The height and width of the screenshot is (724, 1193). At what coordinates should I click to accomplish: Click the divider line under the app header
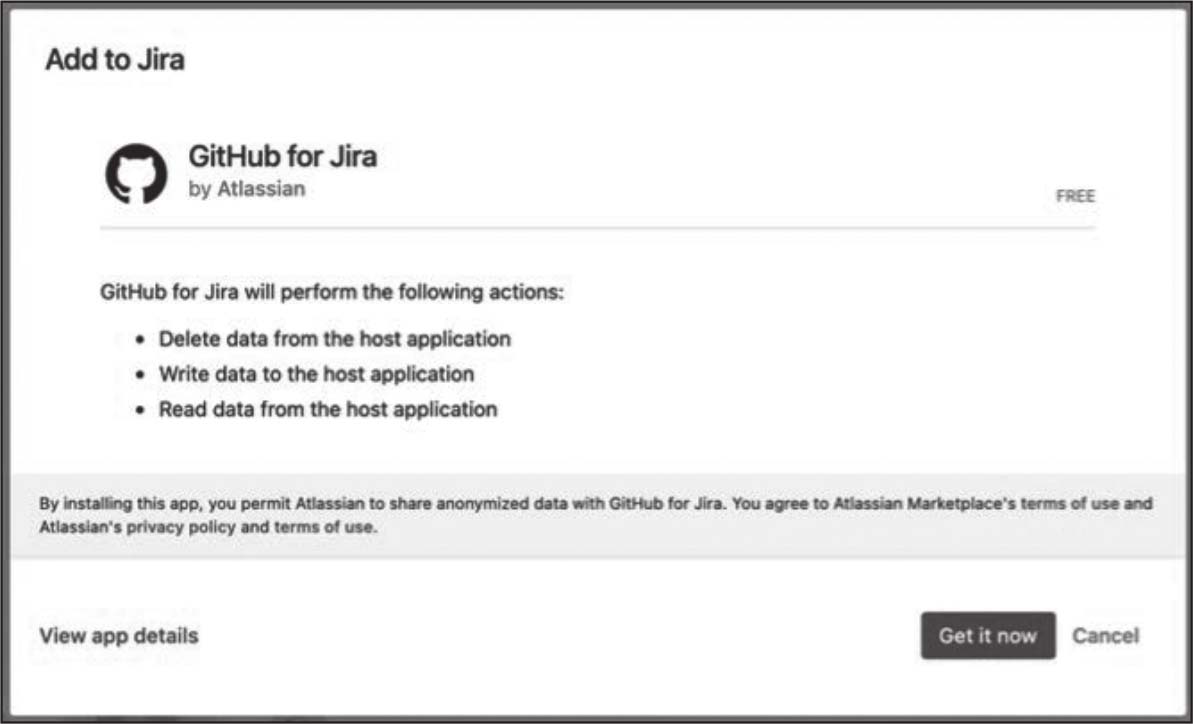pyautogui.click(x=597, y=229)
